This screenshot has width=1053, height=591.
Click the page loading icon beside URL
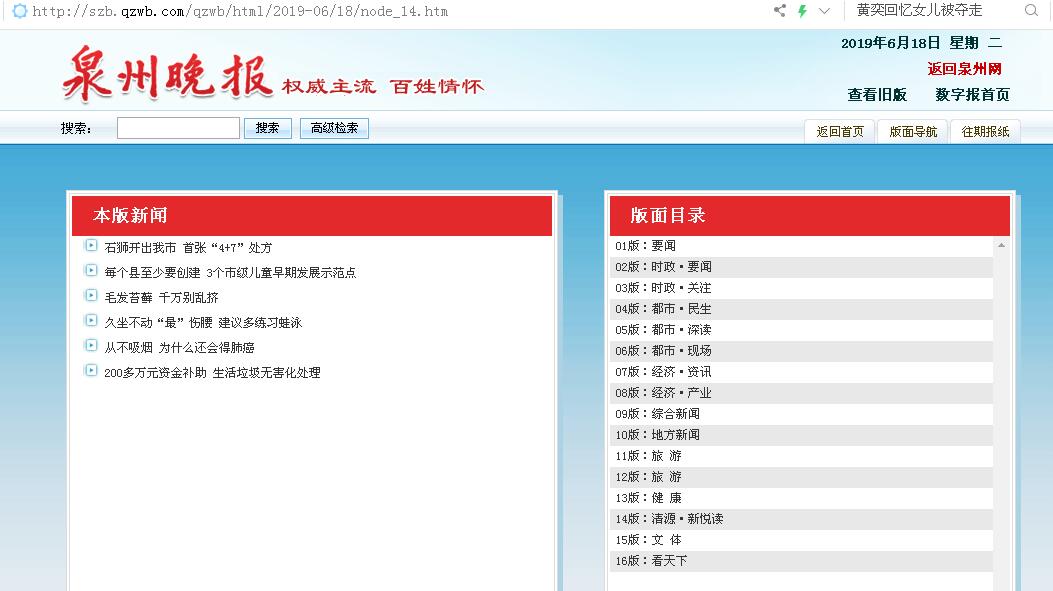pyautogui.click(x=19, y=11)
